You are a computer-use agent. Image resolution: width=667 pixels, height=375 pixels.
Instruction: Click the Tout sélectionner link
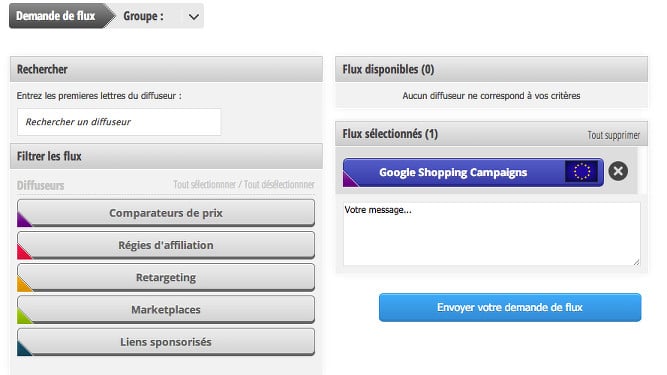tap(205, 185)
